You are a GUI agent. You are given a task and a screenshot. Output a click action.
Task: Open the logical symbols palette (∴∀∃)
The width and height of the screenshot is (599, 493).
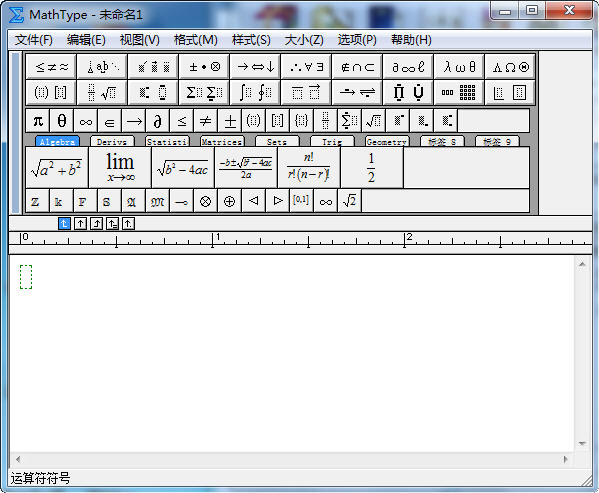(306, 67)
